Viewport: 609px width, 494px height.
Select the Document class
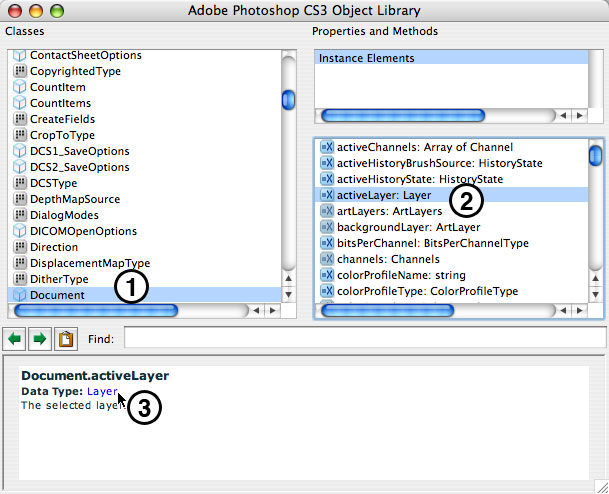[x=144, y=295]
